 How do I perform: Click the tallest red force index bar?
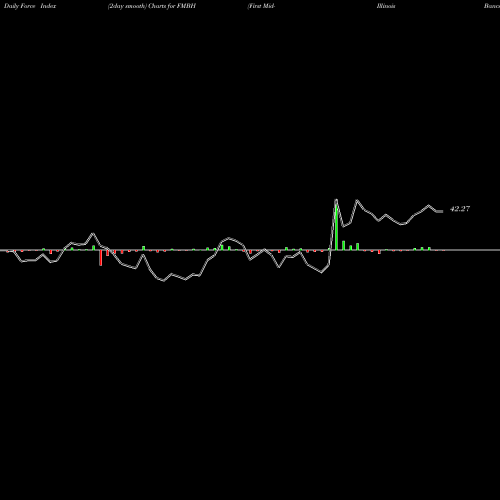pyautogui.click(x=100, y=258)
